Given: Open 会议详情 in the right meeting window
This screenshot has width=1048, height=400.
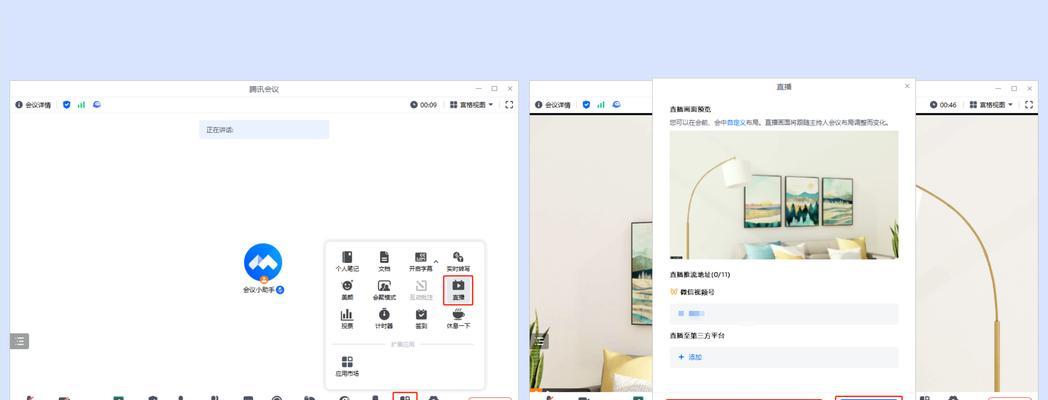Looking at the screenshot, I should 553,105.
